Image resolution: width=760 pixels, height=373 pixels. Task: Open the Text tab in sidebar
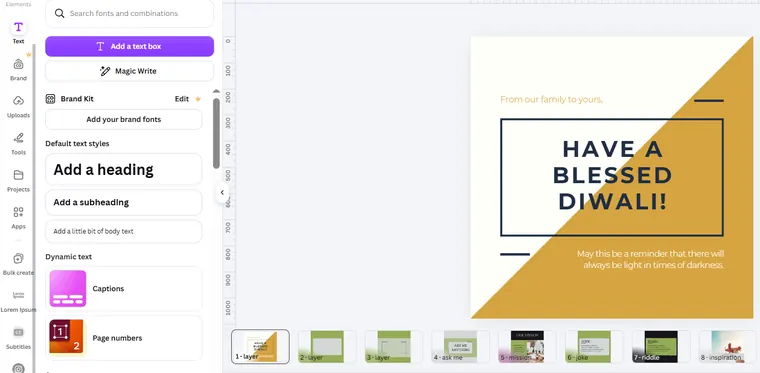[18, 32]
